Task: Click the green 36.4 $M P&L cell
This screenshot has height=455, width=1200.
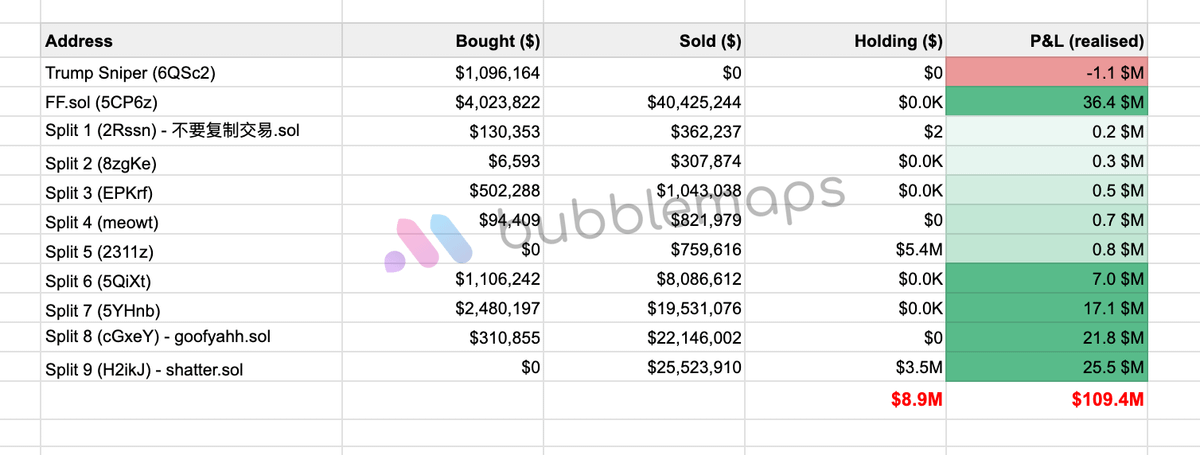Action: (x=1047, y=101)
